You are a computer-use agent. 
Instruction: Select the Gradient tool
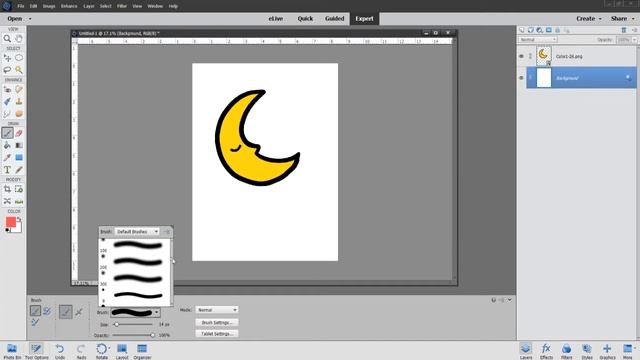(19, 145)
